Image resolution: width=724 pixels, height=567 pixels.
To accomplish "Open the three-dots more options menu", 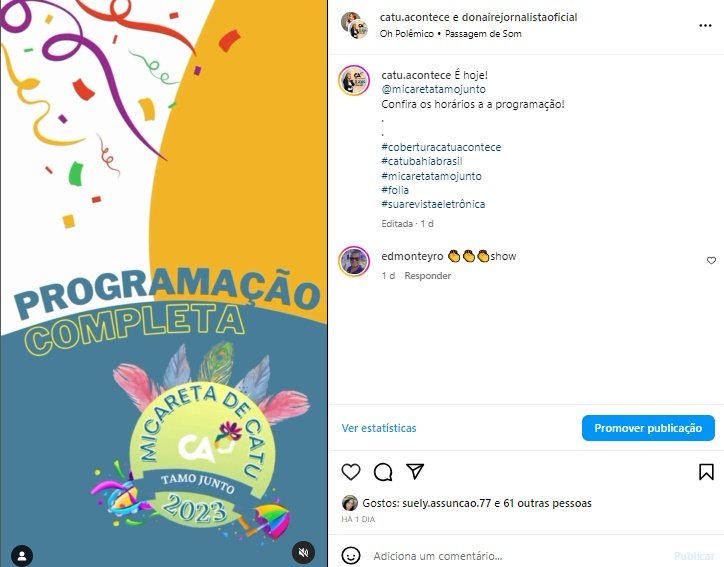I will point(705,25).
